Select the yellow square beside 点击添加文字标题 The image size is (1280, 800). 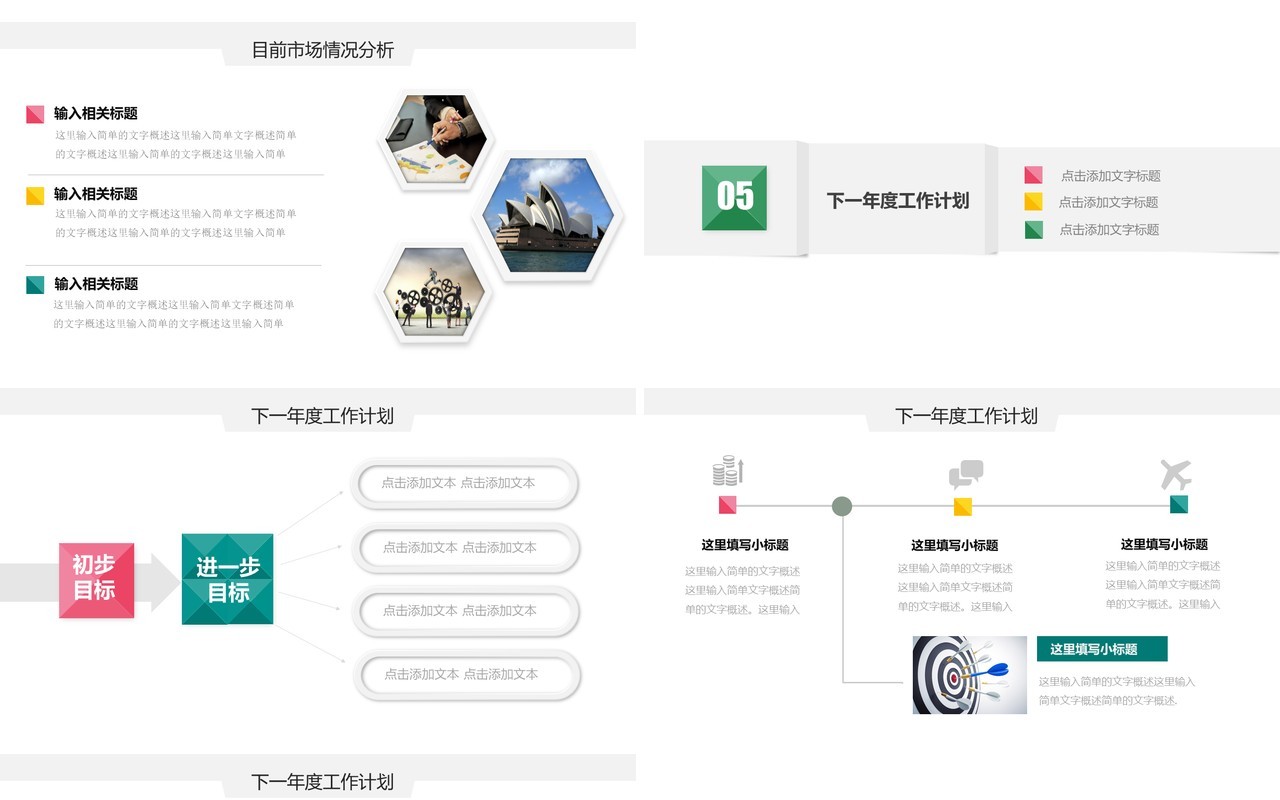click(x=1033, y=202)
